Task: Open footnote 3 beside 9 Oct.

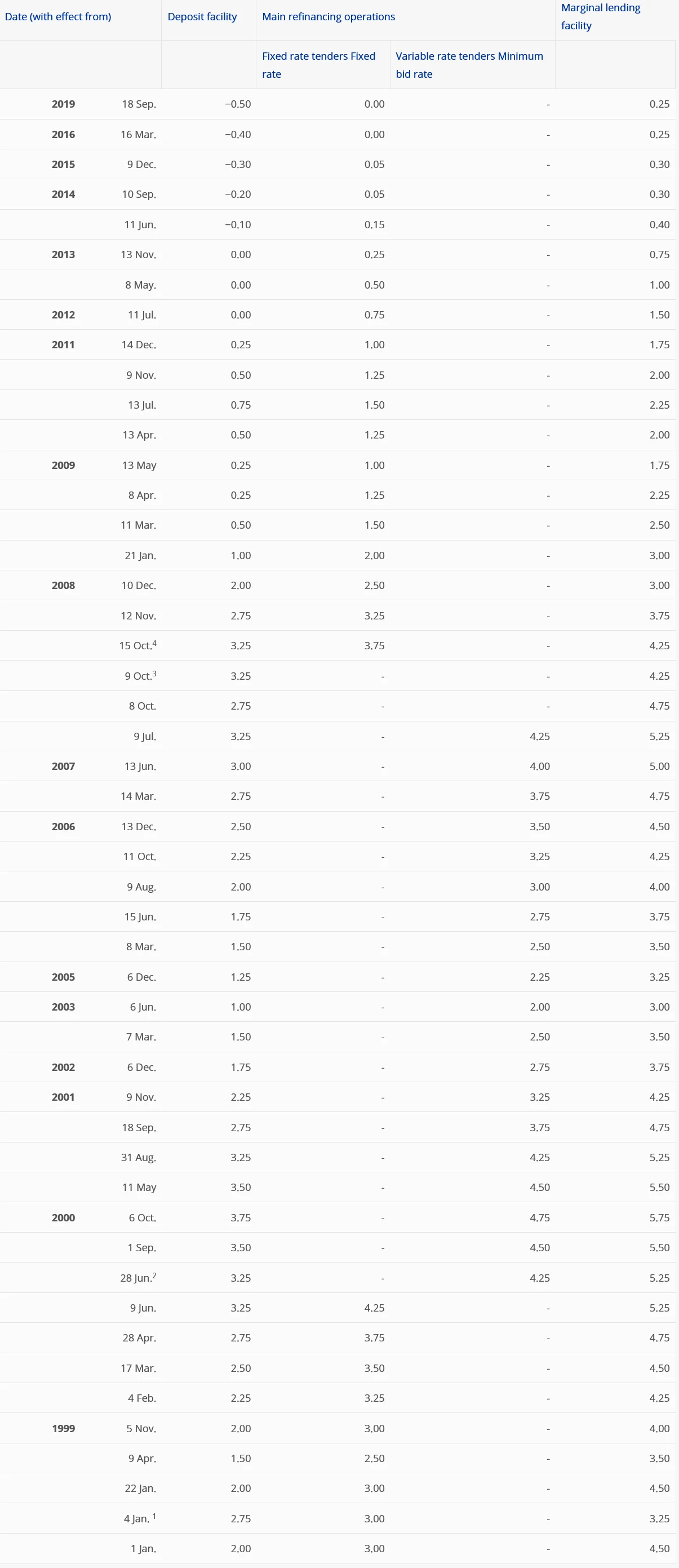Action: coord(154,673)
